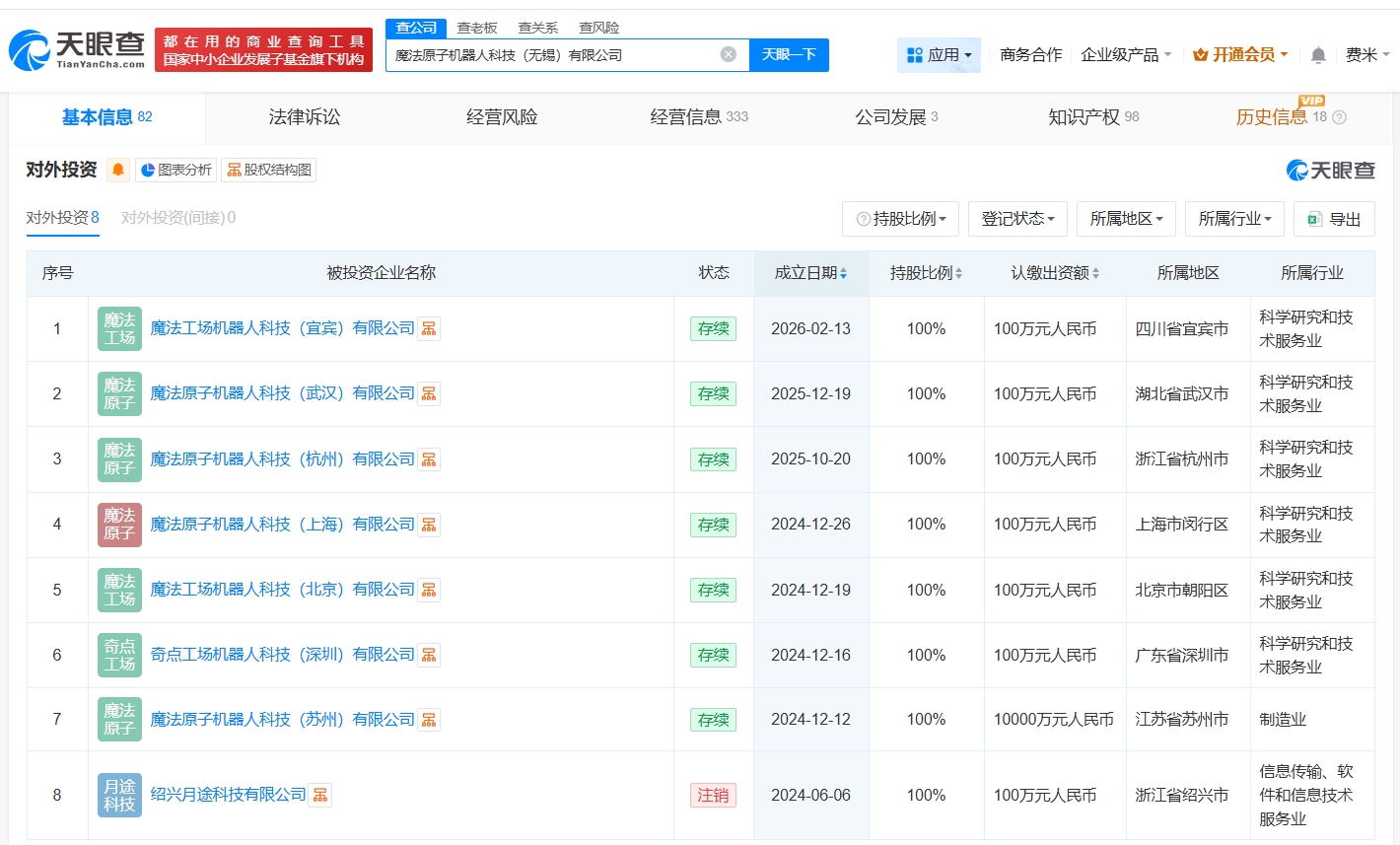This screenshot has width=1400, height=845.
Task: Click the orange bell alert icon beside 对外投资
Action: [118, 170]
